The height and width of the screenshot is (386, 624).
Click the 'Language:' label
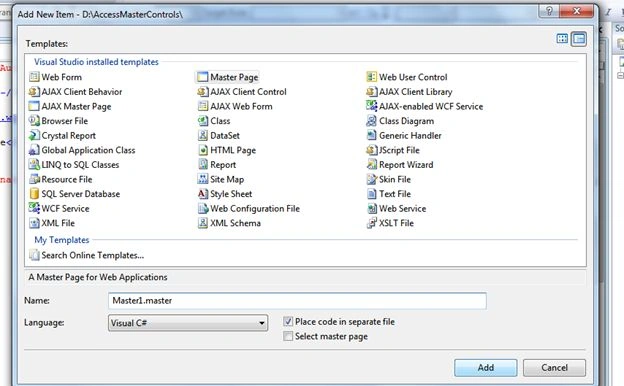[44, 322]
